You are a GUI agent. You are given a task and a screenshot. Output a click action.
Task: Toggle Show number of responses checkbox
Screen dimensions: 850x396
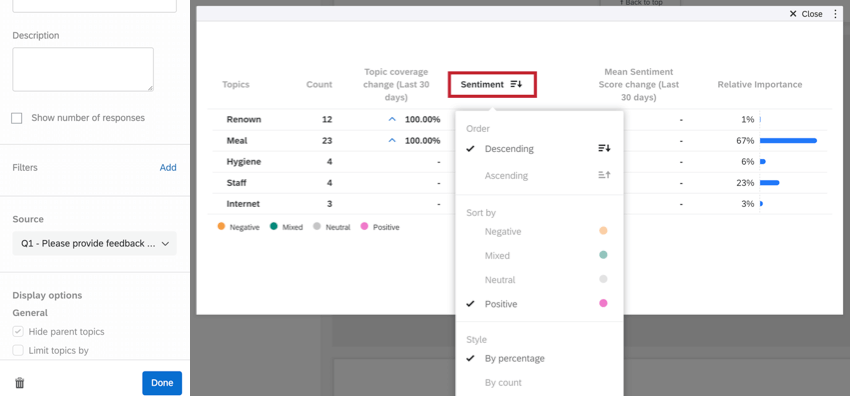17,118
